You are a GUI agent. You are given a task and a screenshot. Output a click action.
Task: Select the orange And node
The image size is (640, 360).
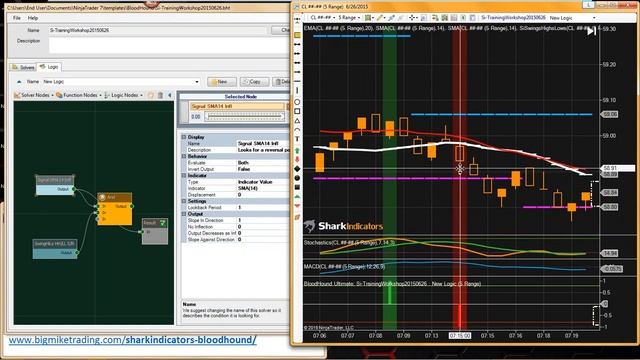[x=115, y=209]
